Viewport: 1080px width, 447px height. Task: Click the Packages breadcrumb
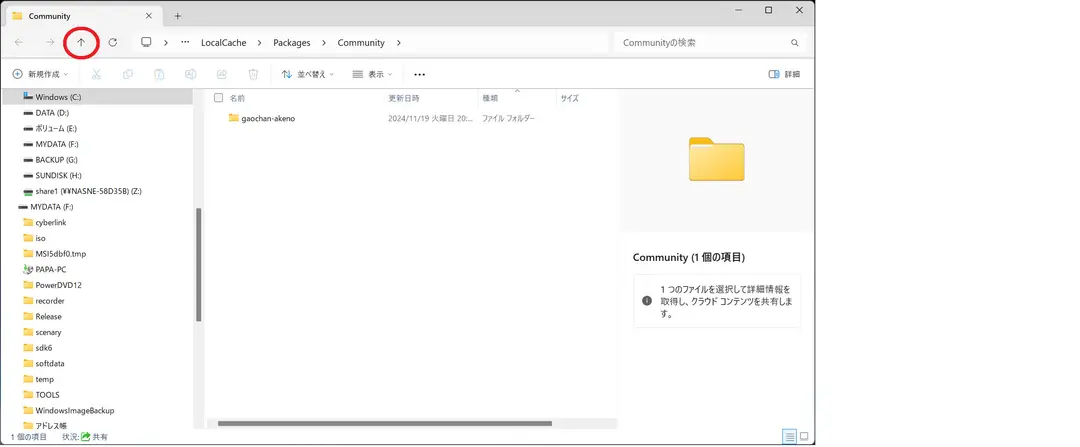pyautogui.click(x=291, y=43)
